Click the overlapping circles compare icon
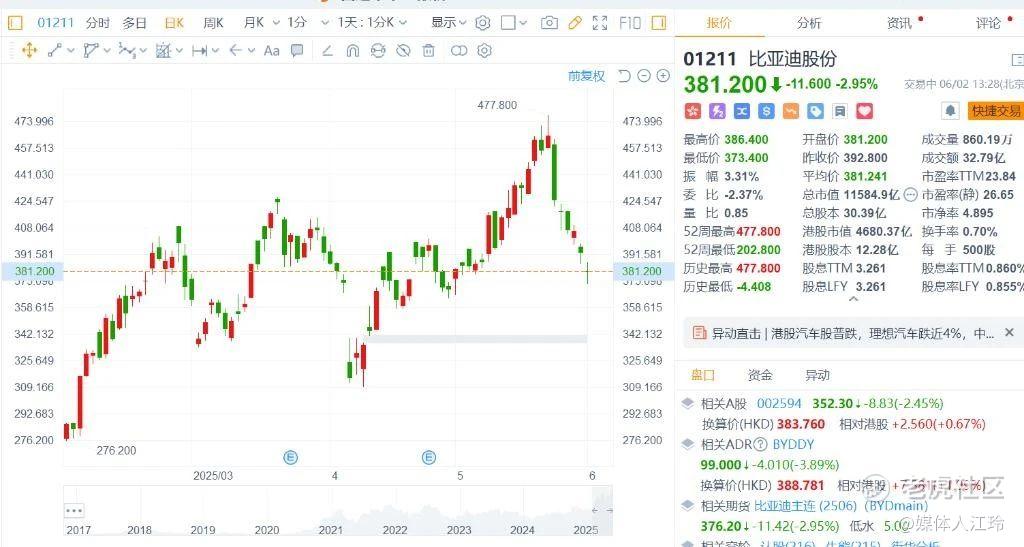The height and width of the screenshot is (547, 1024). click(x=459, y=50)
